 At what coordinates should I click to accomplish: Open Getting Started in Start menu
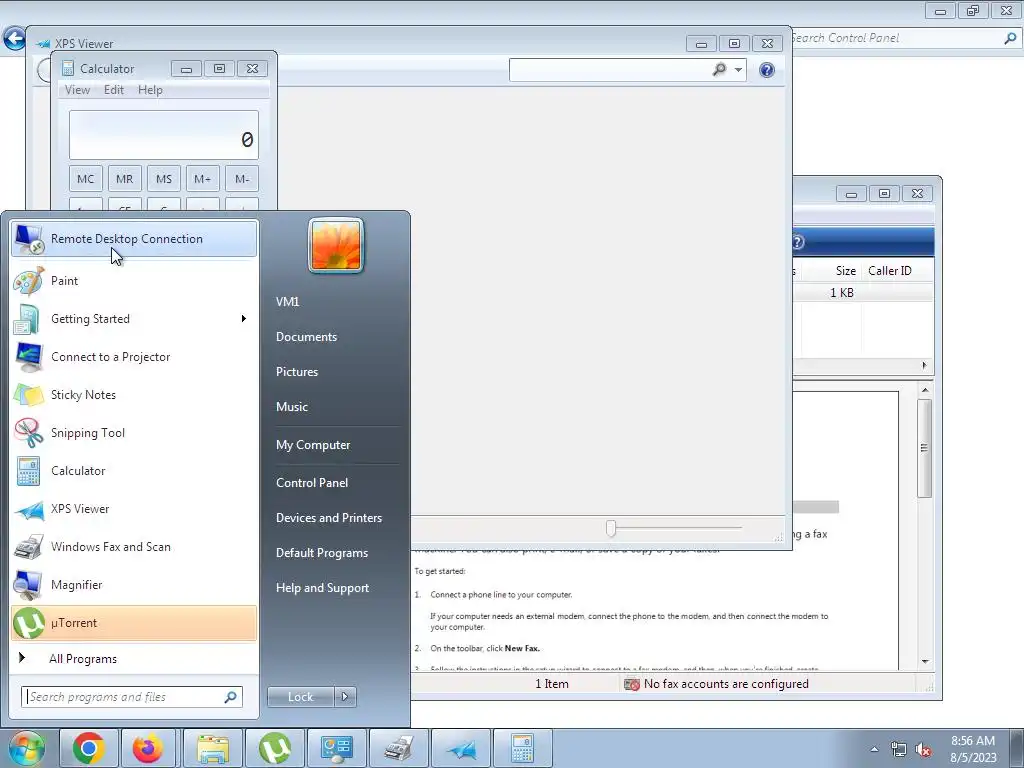134,319
